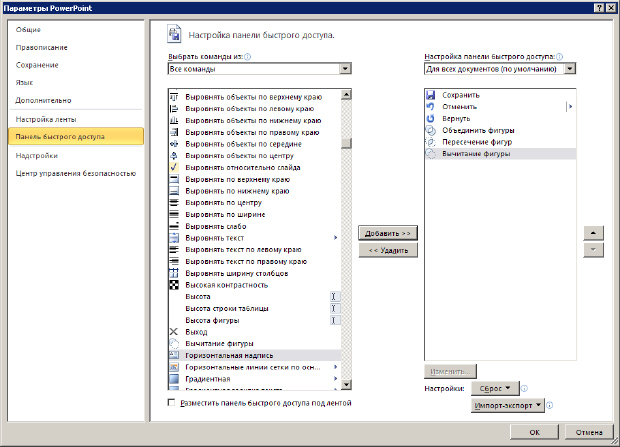This screenshot has width=620, height=447.
Task: Click the Выход X icon
Action: pos(174,332)
